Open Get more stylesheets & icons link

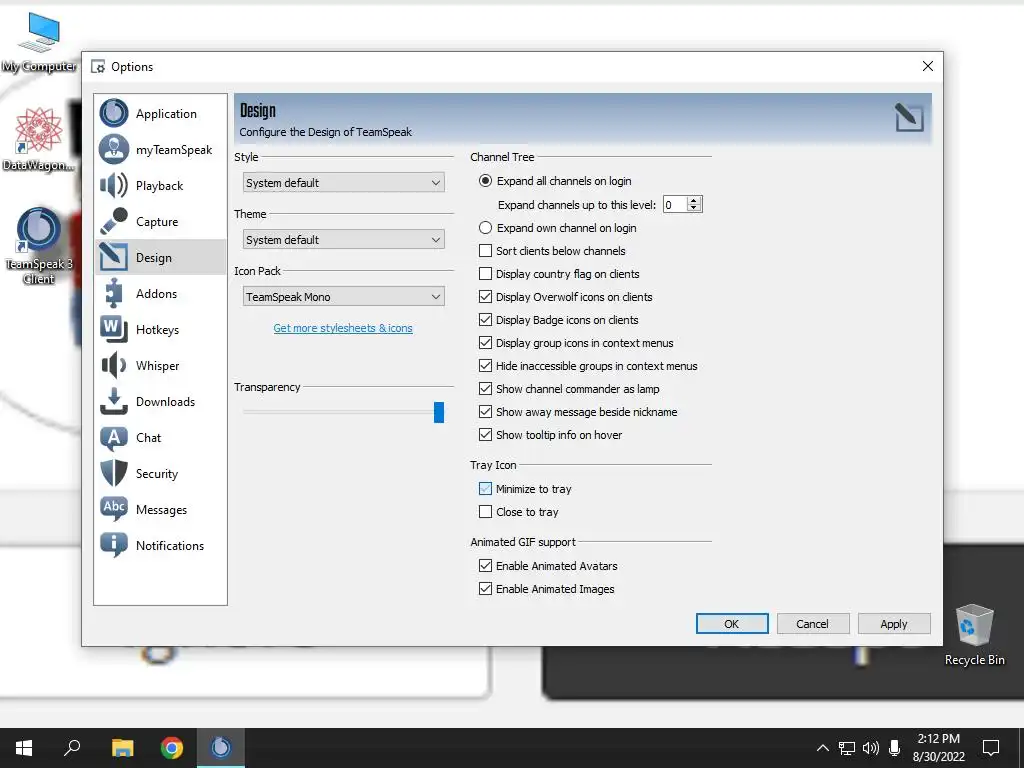pos(343,328)
